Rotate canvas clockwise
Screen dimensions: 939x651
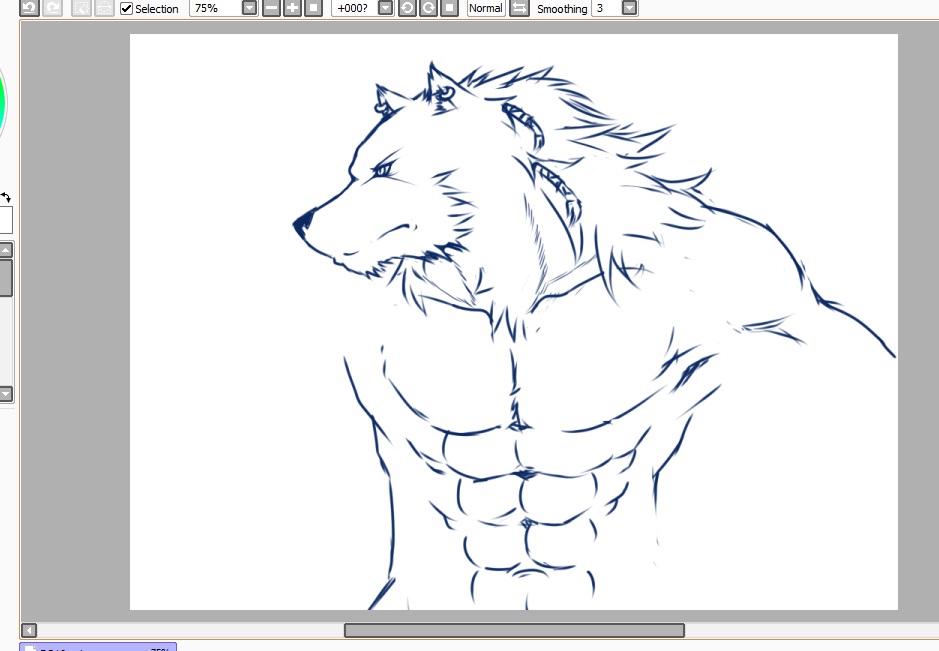click(x=428, y=8)
